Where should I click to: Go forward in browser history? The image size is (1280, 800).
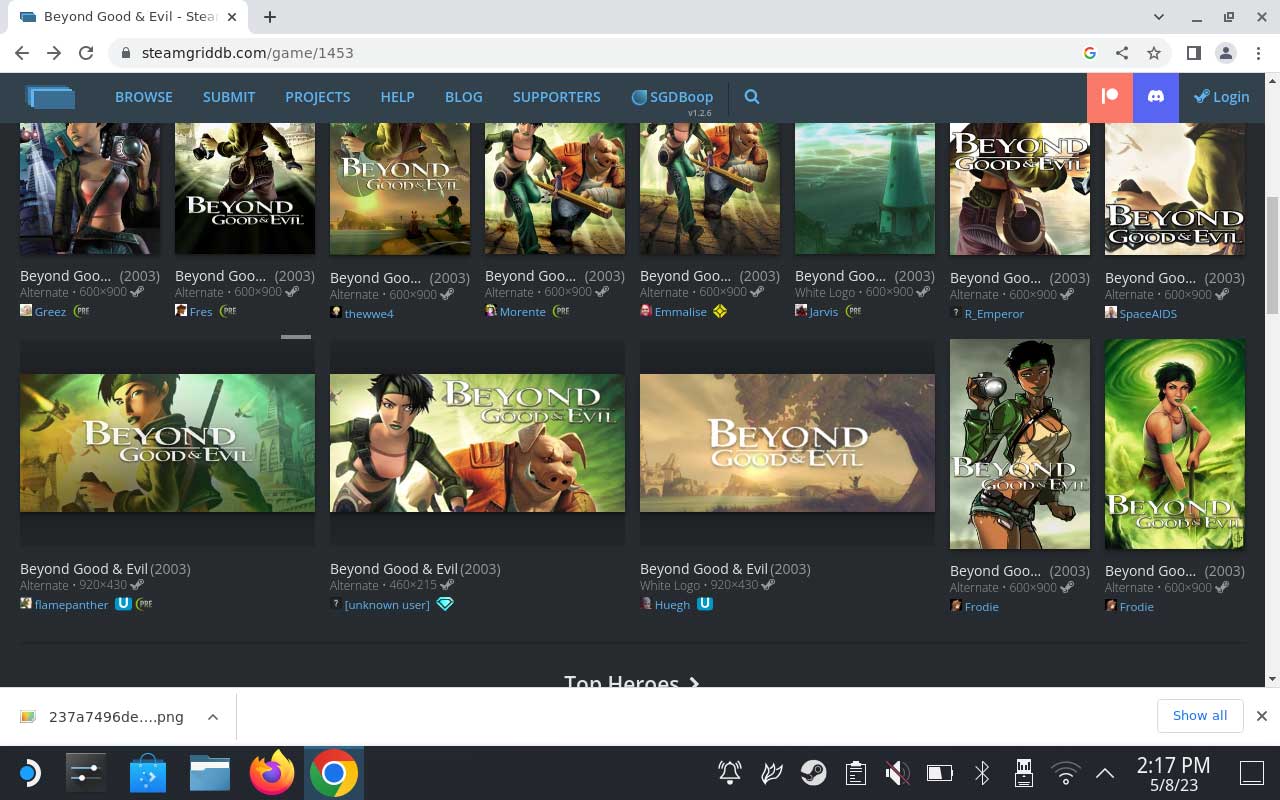click(x=54, y=53)
